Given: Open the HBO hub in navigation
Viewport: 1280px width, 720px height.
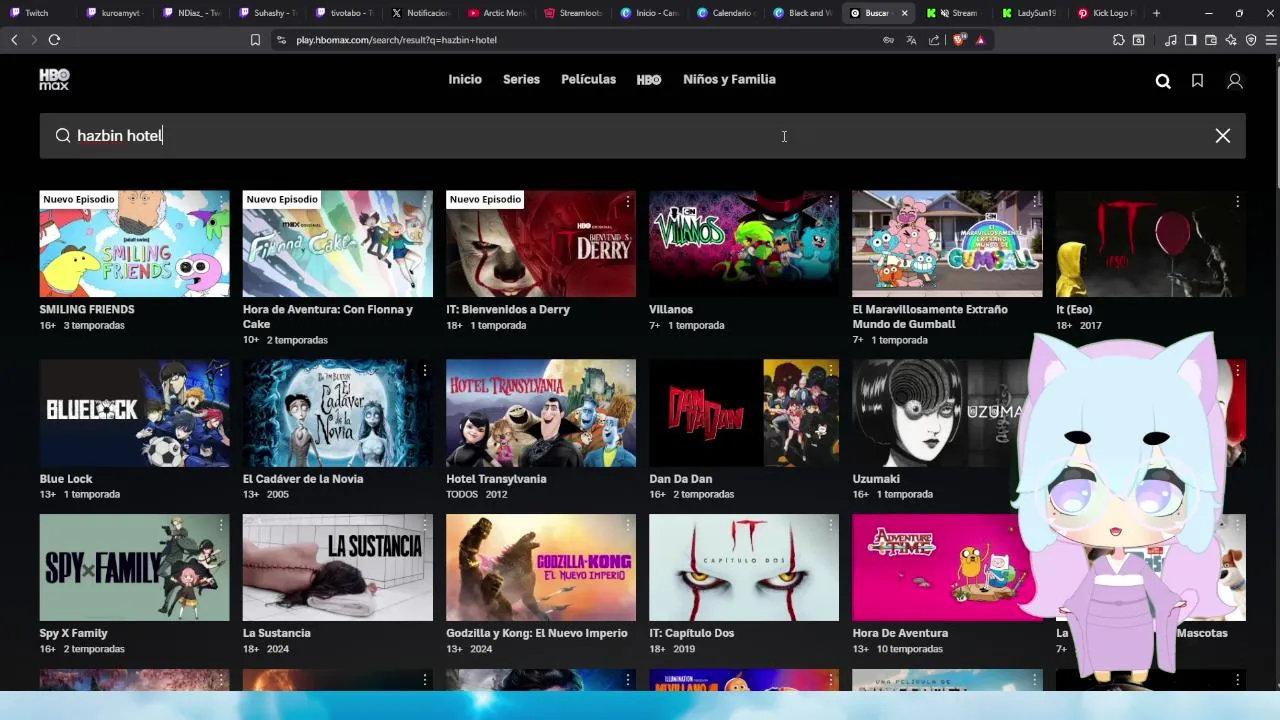Looking at the screenshot, I should (649, 80).
